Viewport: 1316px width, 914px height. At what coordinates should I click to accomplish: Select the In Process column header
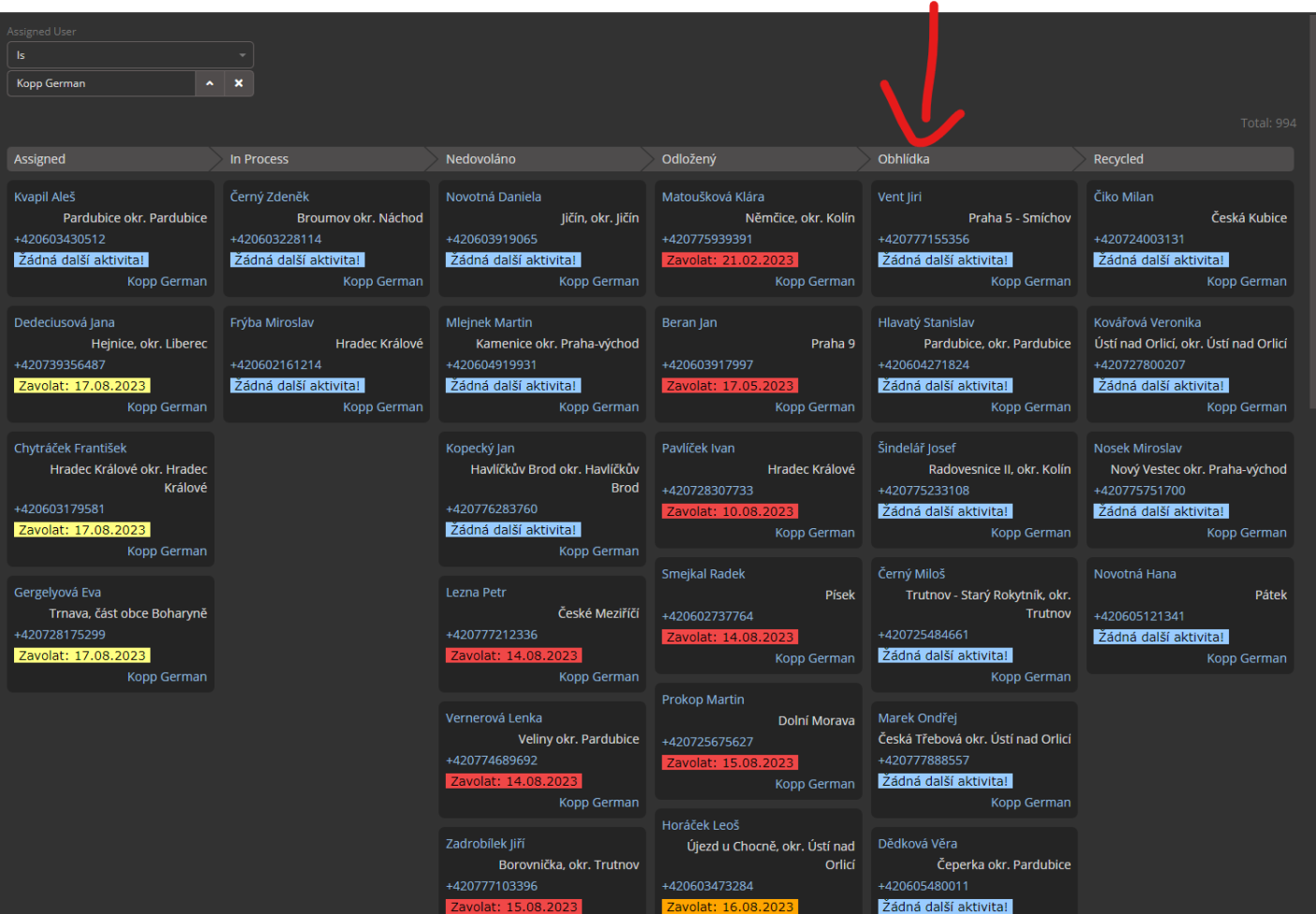pyautogui.click(x=259, y=159)
